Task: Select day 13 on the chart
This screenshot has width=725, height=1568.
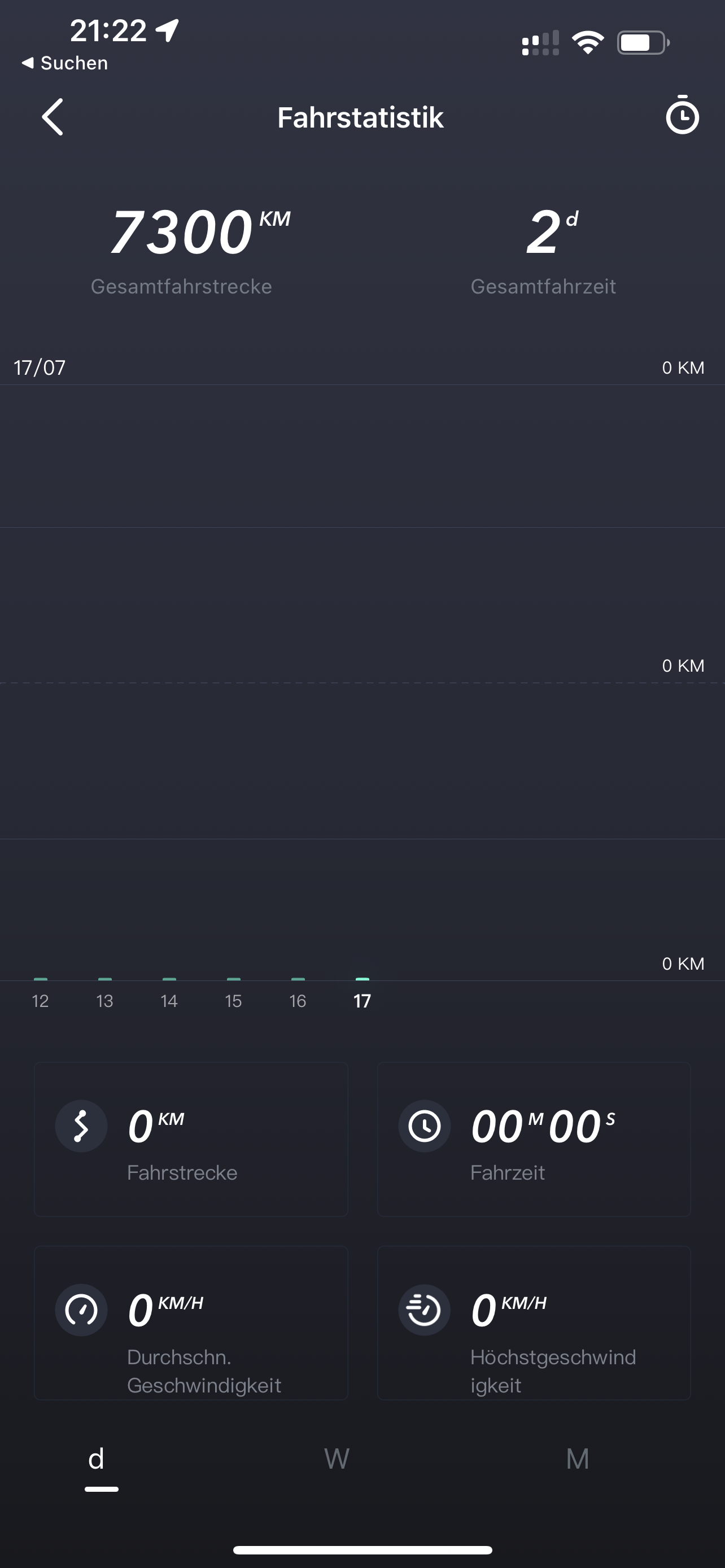Action: [104, 1000]
